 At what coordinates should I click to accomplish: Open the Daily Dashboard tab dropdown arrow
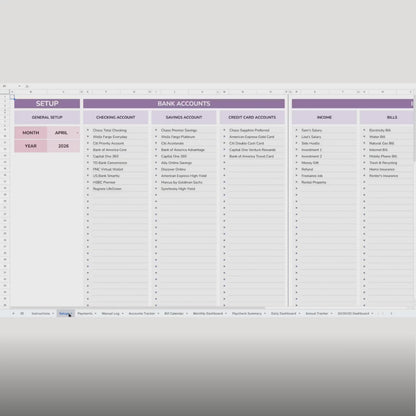(x=300, y=314)
